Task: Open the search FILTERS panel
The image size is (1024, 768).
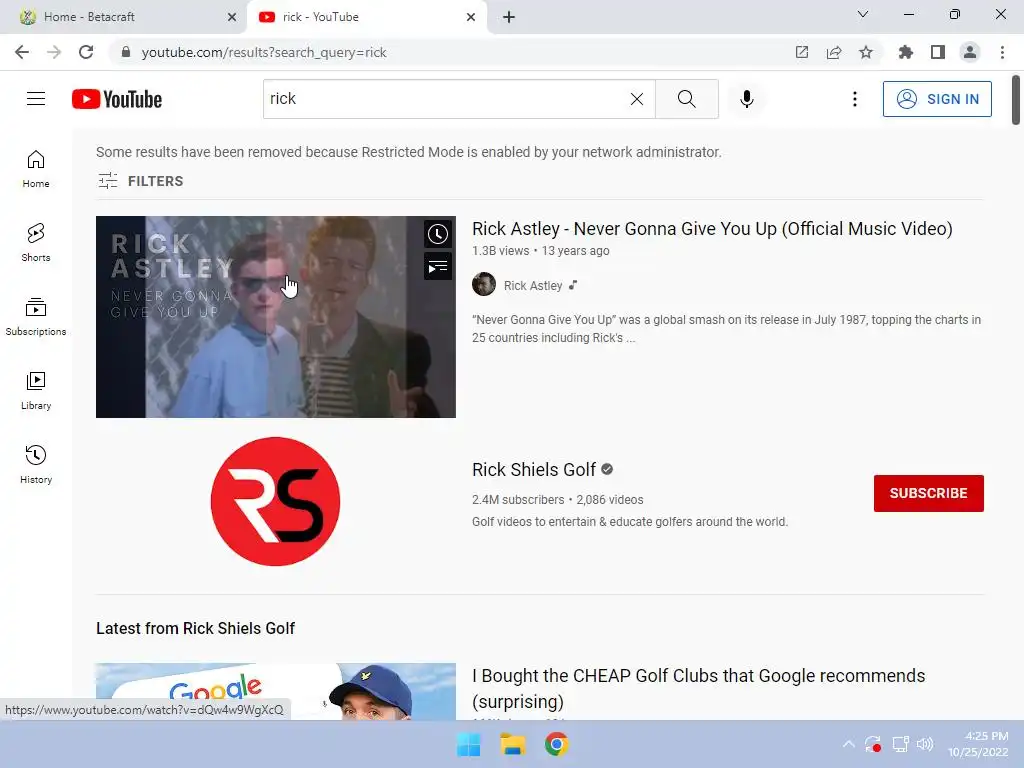Action: coord(140,181)
